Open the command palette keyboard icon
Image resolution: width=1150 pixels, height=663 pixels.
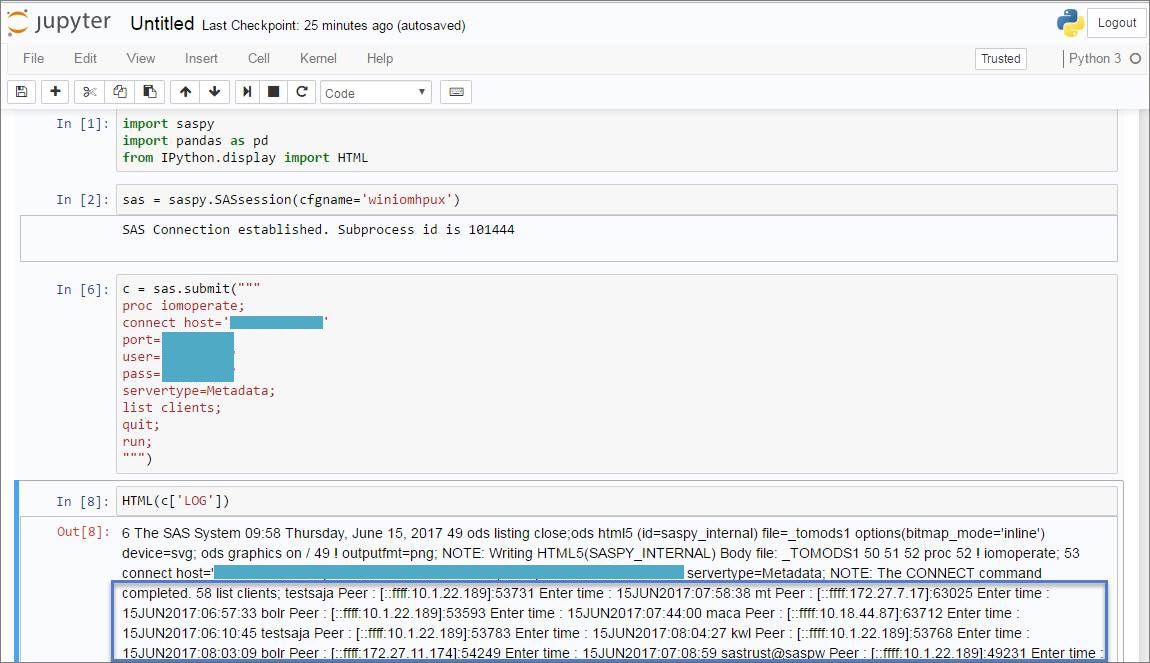(456, 91)
